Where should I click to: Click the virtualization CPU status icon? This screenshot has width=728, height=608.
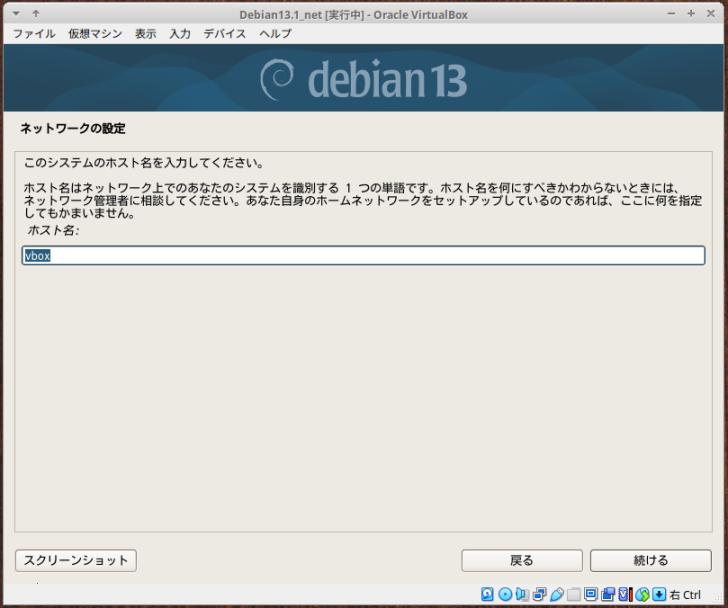tap(625, 594)
